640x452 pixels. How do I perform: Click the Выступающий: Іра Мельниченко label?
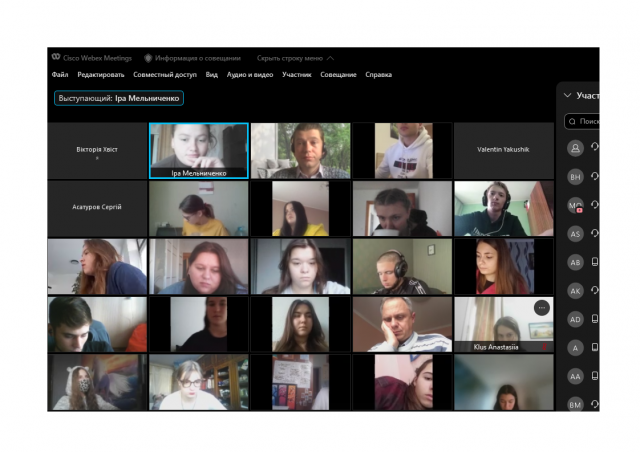119,98
